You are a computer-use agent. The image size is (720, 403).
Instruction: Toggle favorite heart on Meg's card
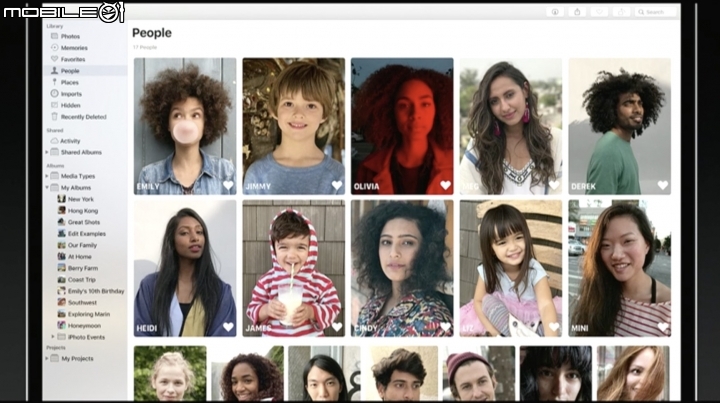(554, 185)
